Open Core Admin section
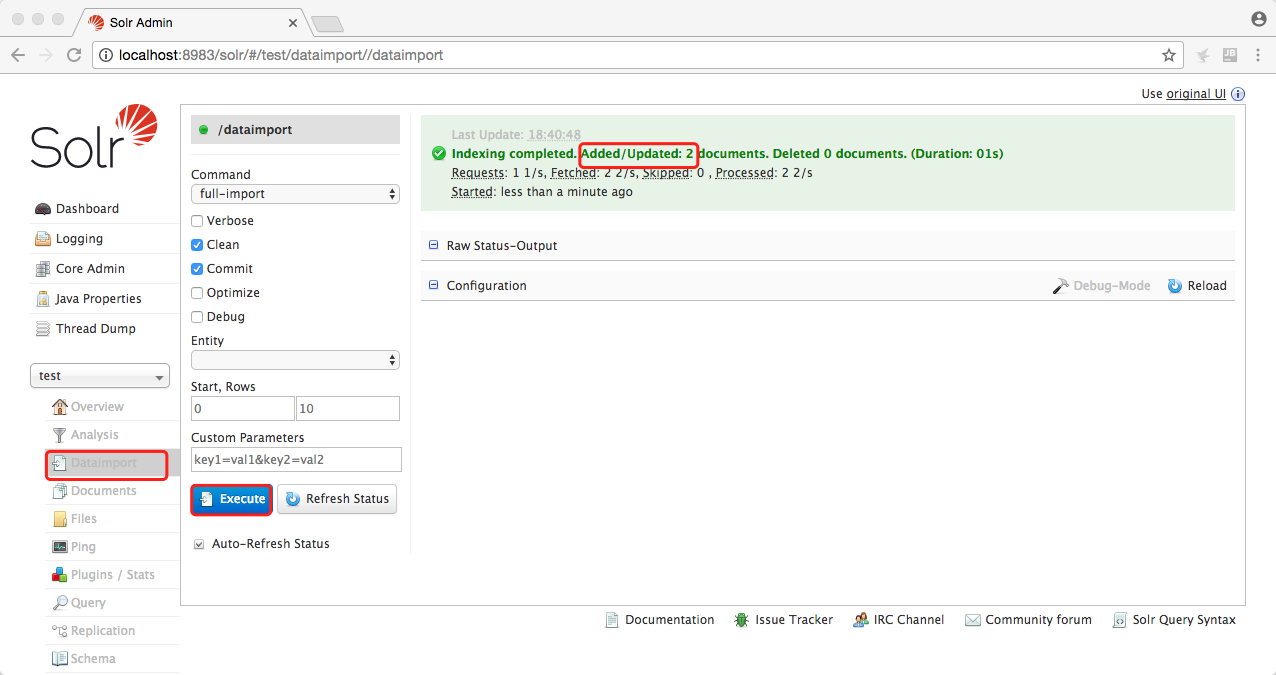 [x=90, y=269]
